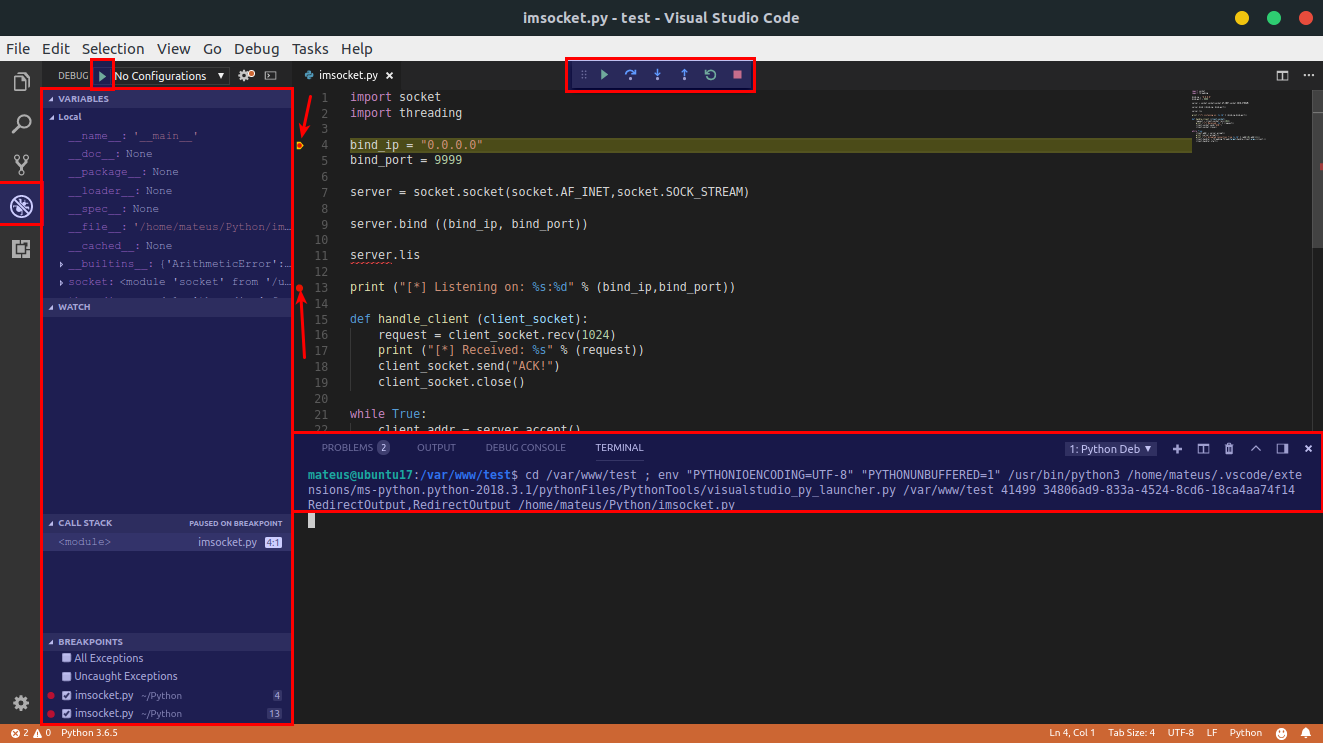Split the terminal panel
The image size is (1323, 743).
pyautogui.click(x=1203, y=449)
